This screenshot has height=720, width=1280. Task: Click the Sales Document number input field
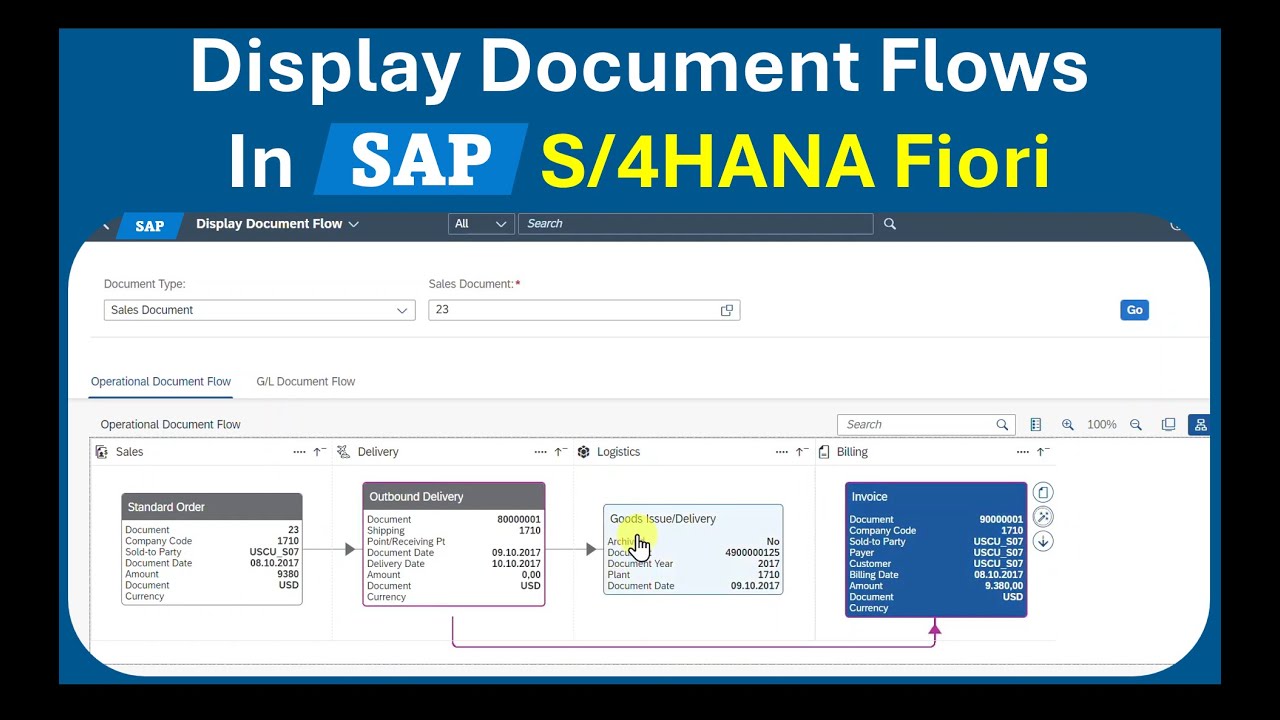(x=584, y=310)
